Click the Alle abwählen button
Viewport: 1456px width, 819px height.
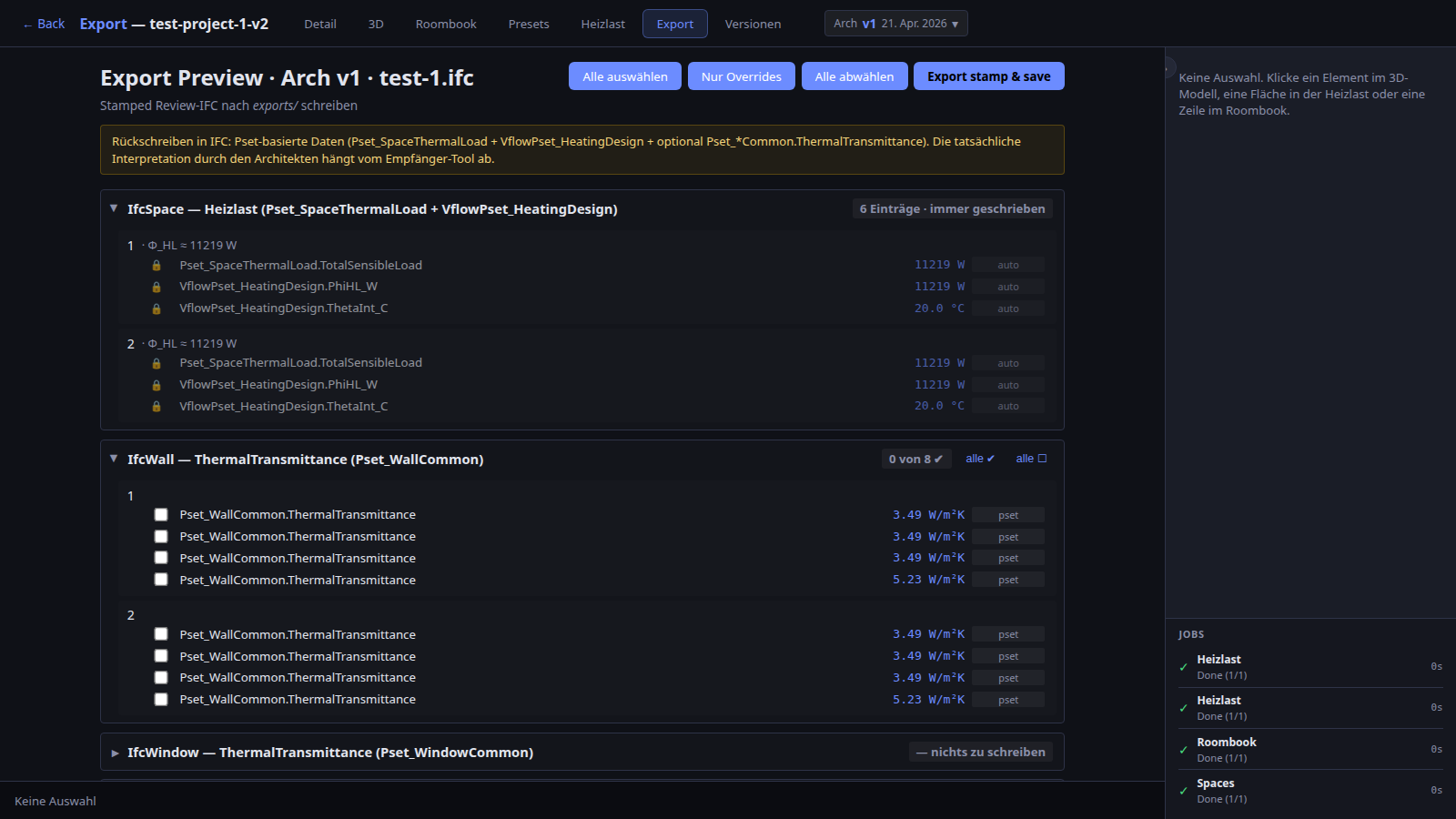click(854, 76)
